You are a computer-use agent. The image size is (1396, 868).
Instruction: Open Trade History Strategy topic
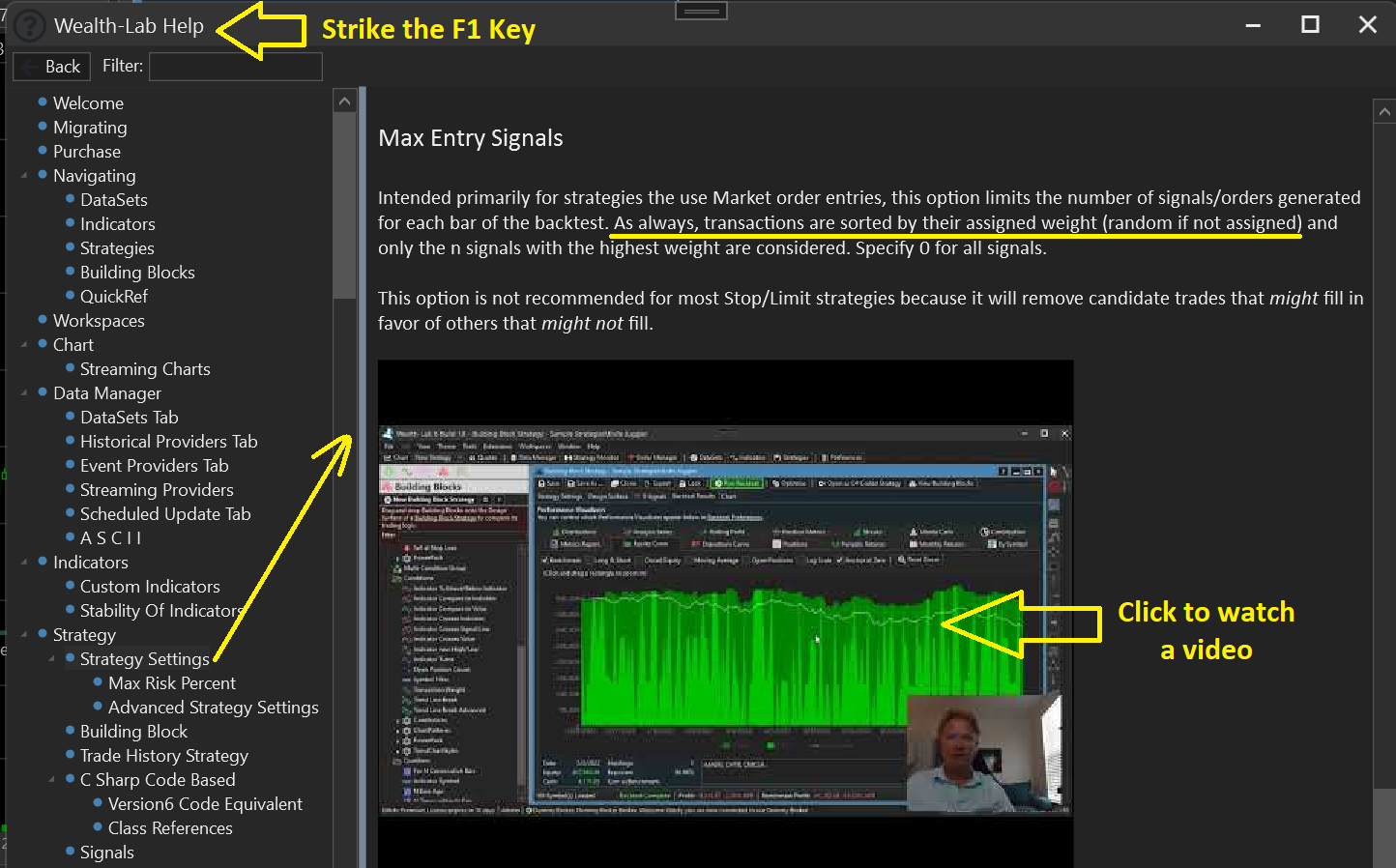tap(164, 756)
